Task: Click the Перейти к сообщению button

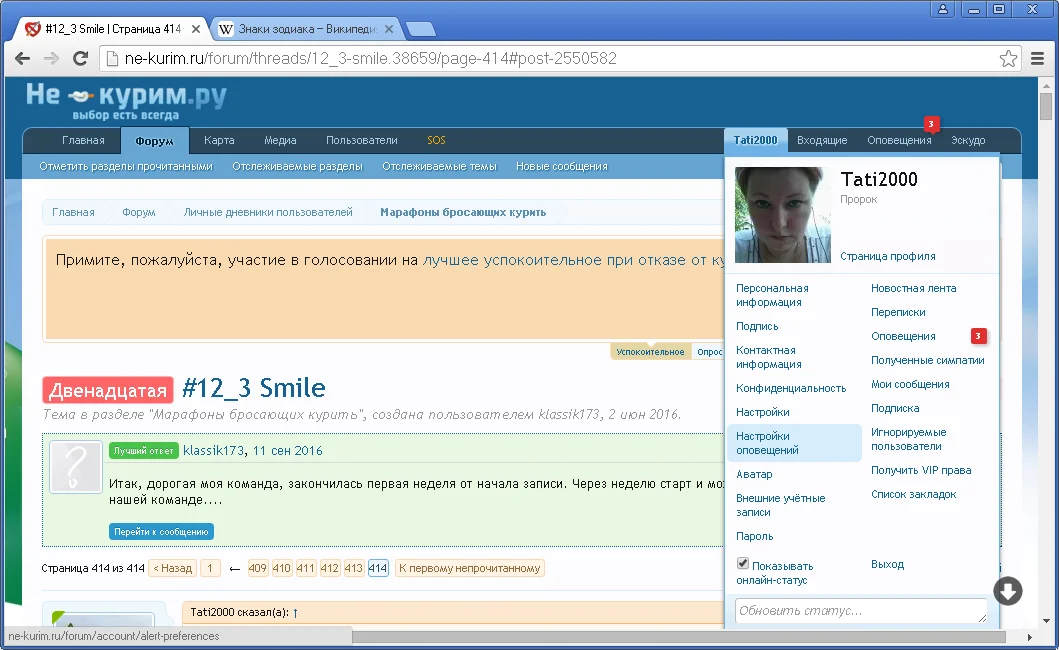Action: click(161, 532)
